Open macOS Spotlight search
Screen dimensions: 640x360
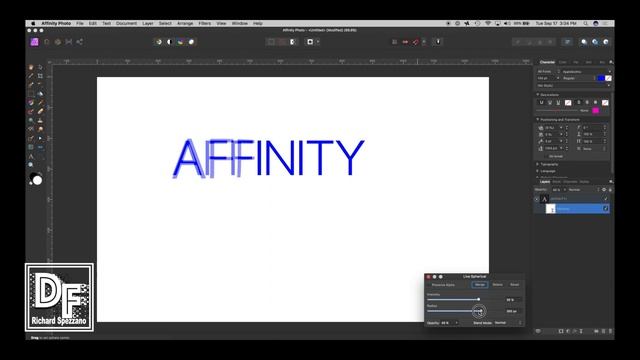586,24
